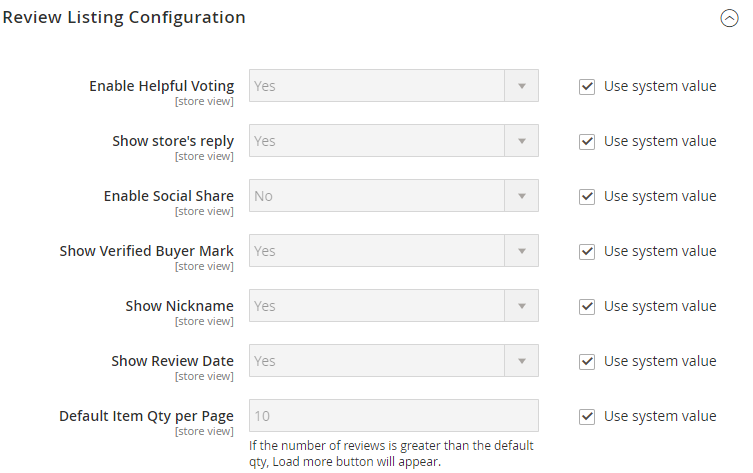Toggle Use system value for Show Review Date
The width and height of the screenshot is (753, 473).
587,361
